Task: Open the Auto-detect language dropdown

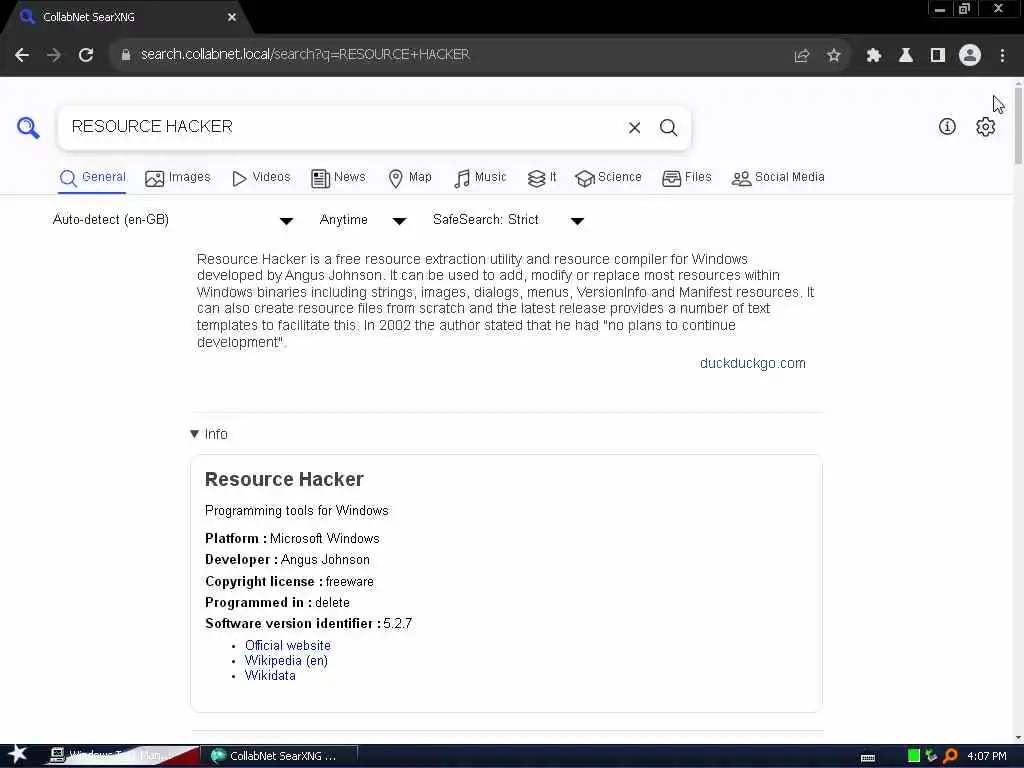Action: point(172,220)
